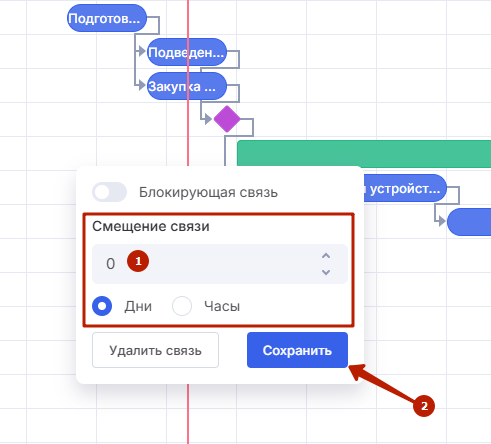
Task: Select the Подготов... task bar
Action: pos(107,18)
